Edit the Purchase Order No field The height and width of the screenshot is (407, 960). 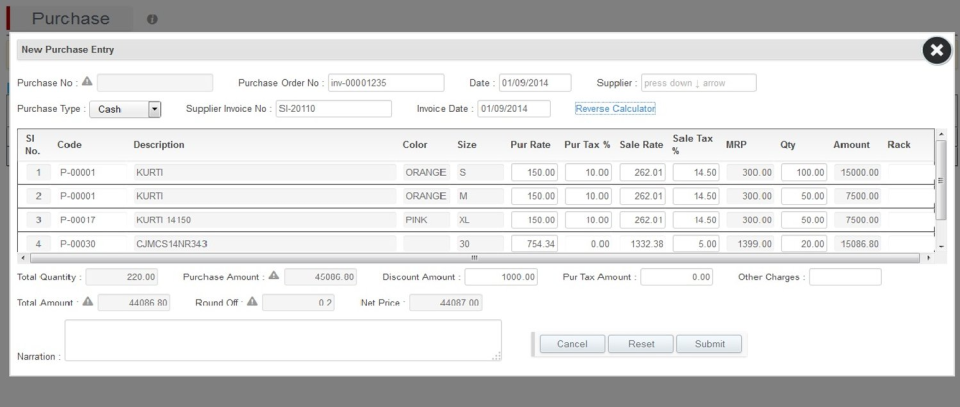point(386,83)
